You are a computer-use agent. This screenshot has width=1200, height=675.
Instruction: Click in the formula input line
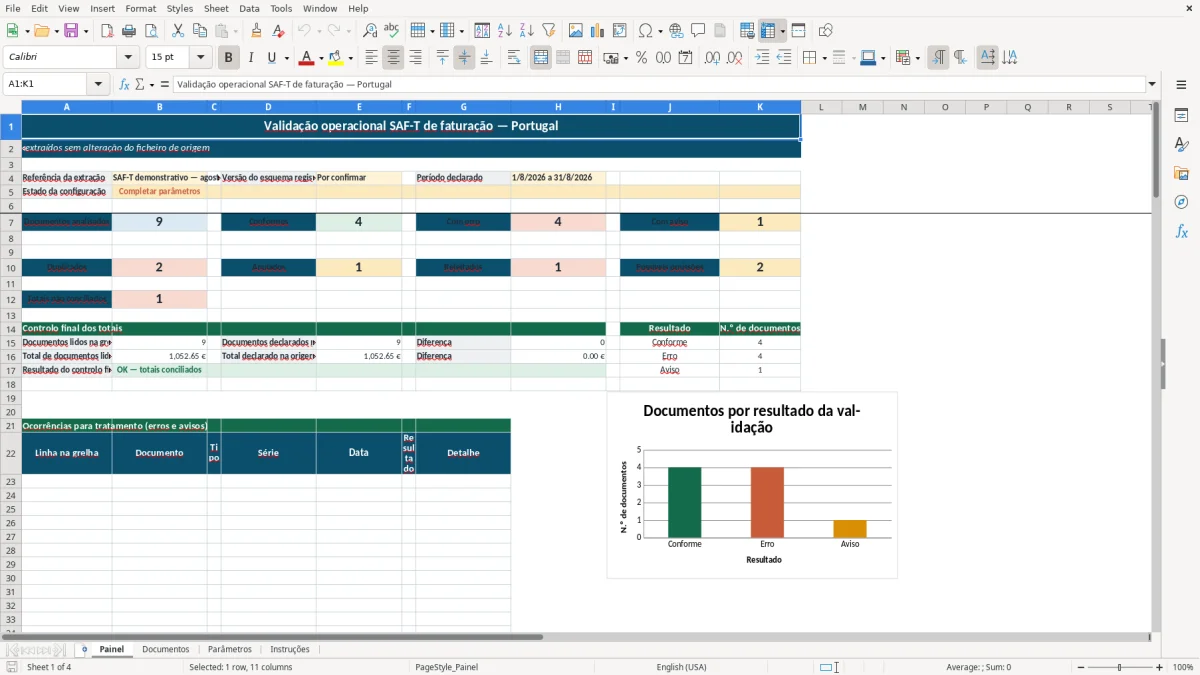tap(658, 84)
